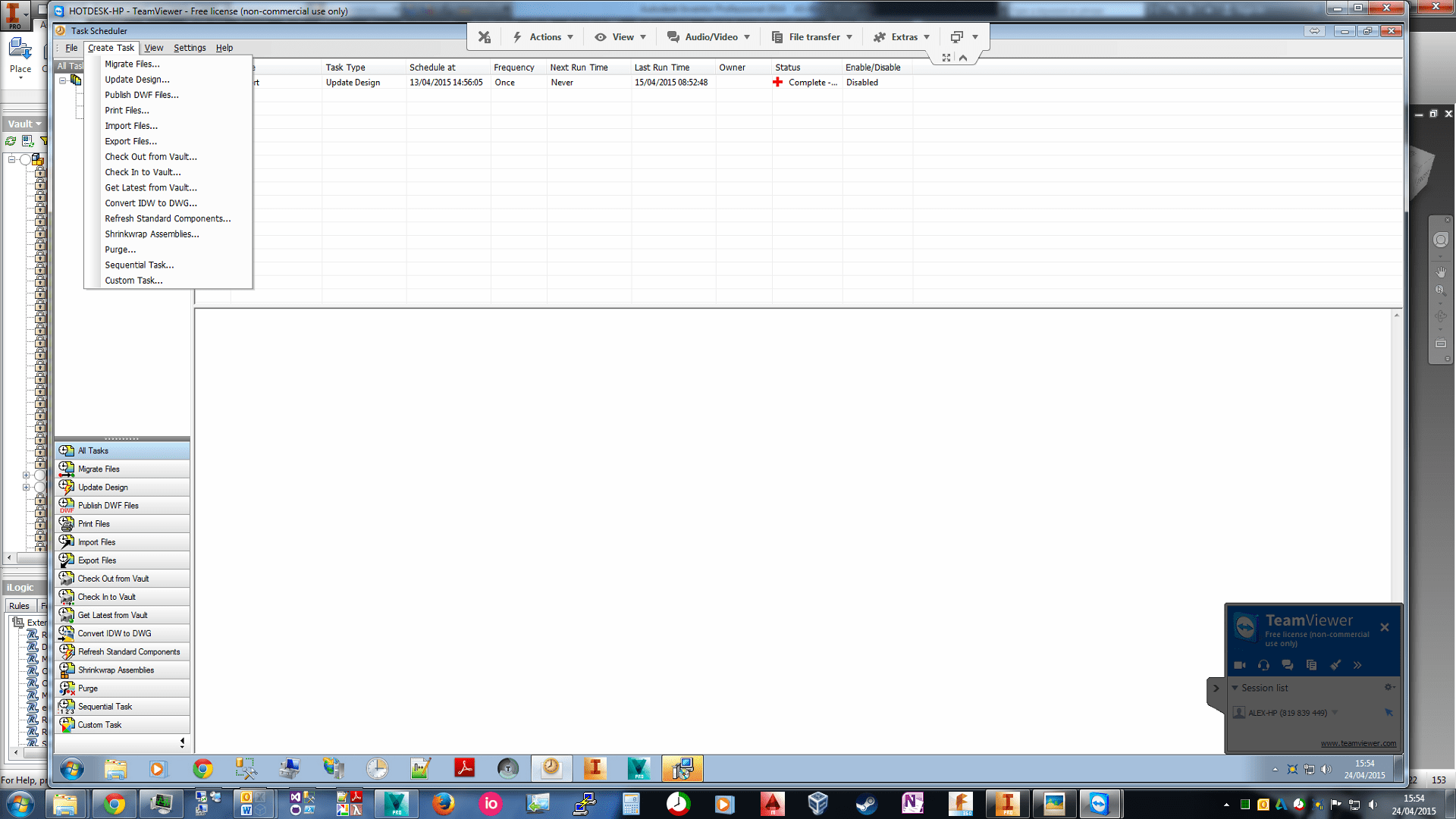The width and height of the screenshot is (1456, 819).
Task: Click fullscreen toggle icon under TeamViewer toolbar
Action: pyautogui.click(x=946, y=58)
